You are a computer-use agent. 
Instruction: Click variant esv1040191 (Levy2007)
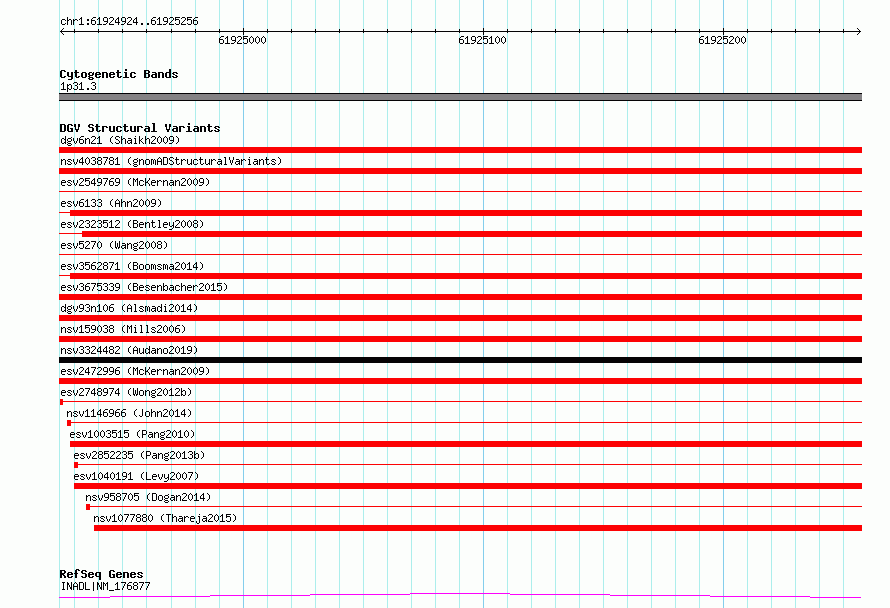[136, 476]
